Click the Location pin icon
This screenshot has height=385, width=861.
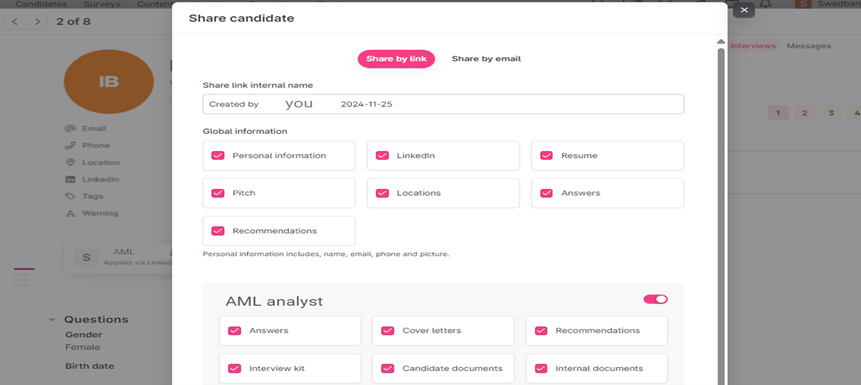(70, 163)
